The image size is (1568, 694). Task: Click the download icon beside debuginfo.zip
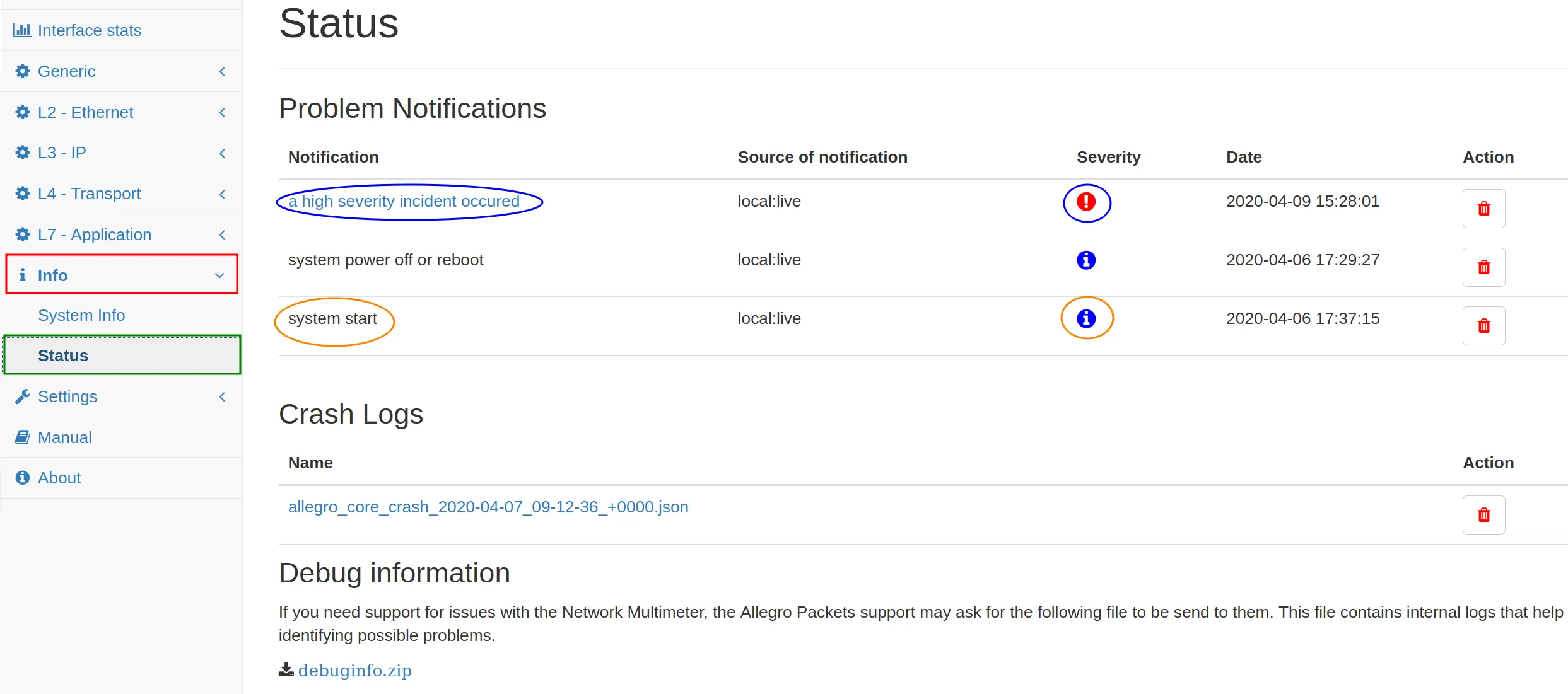(286, 669)
